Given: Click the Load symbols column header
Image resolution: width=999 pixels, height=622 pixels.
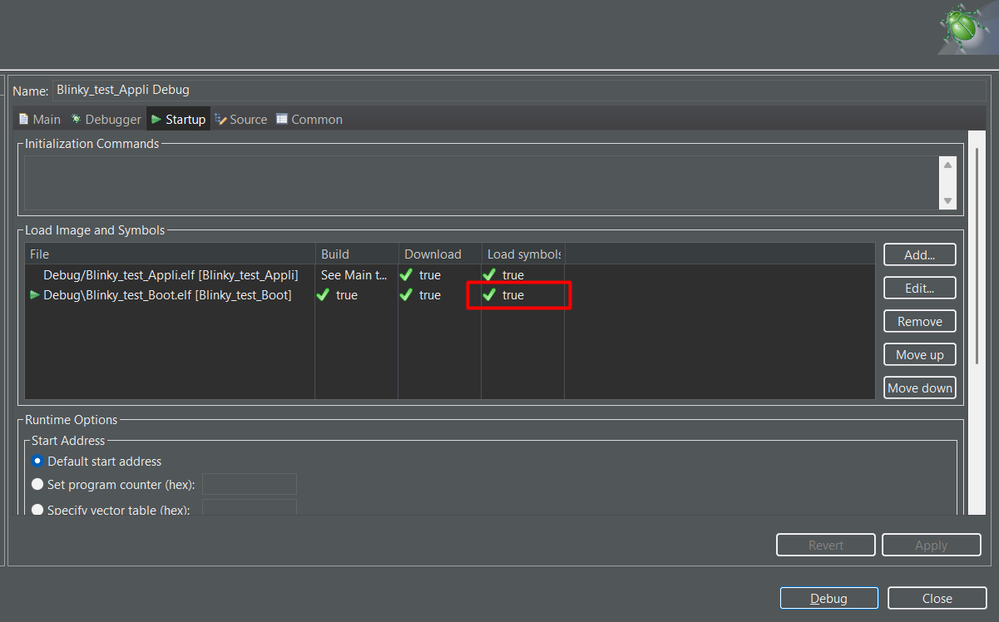Looking at the screenshot, I should [x=523, y=254].
